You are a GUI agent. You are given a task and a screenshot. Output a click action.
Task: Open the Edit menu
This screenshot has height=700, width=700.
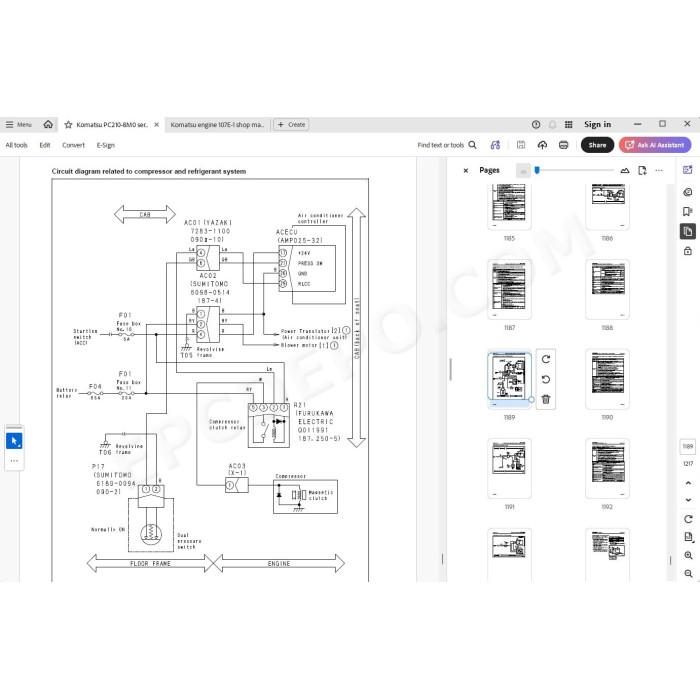pyautogui.click(x=45, y=145)
